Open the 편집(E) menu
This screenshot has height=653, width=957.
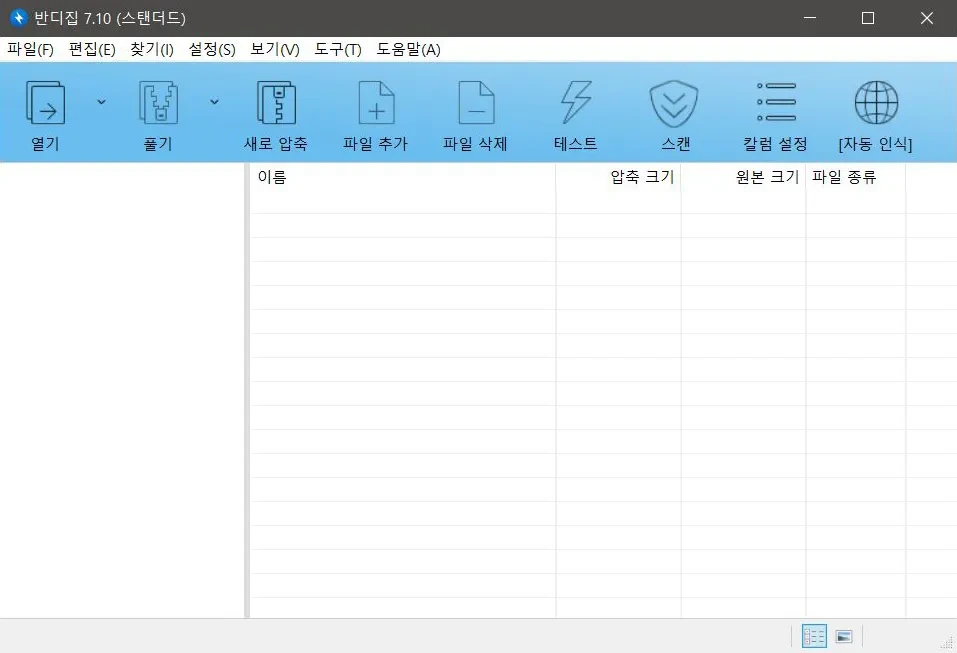pyautogui.click(x=92, y=49)
